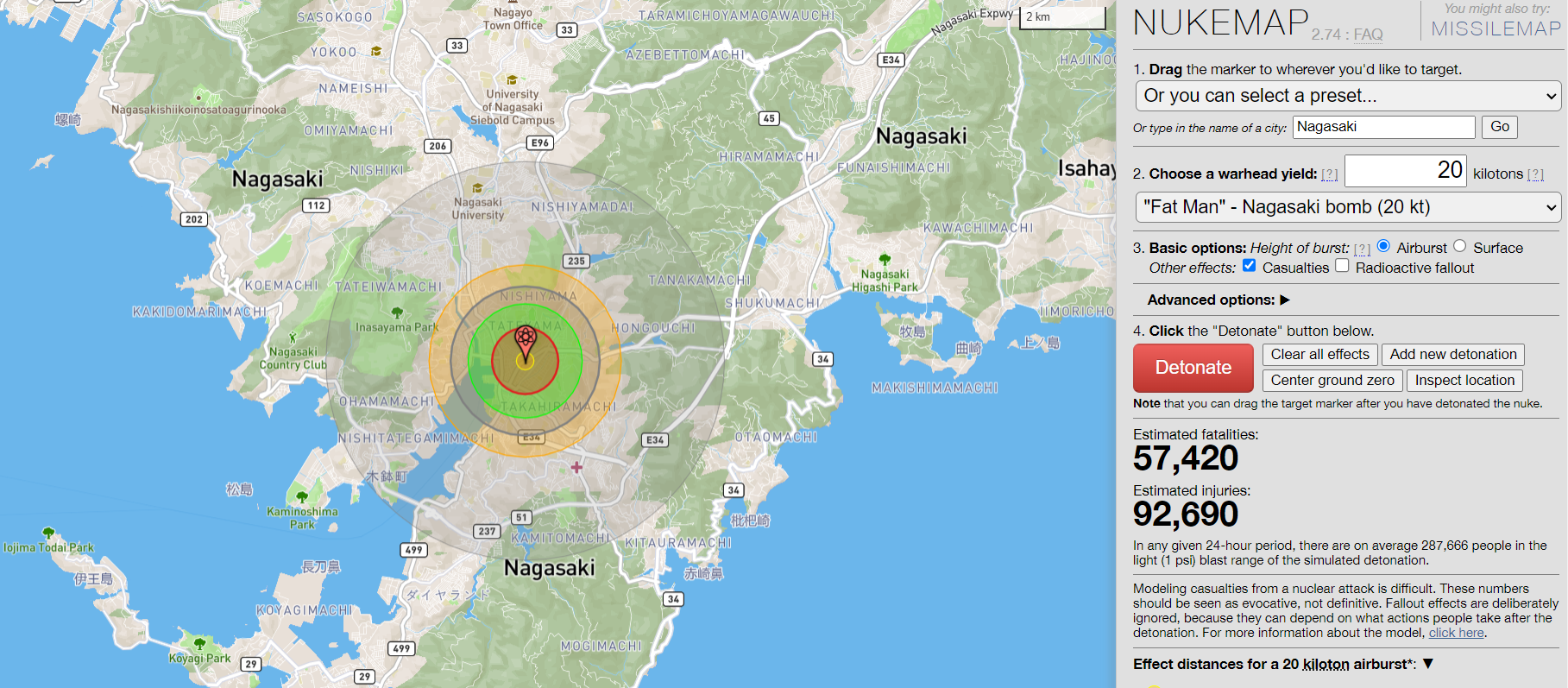Open the Fat Man warhead preset dropdown

point(1348,207)
